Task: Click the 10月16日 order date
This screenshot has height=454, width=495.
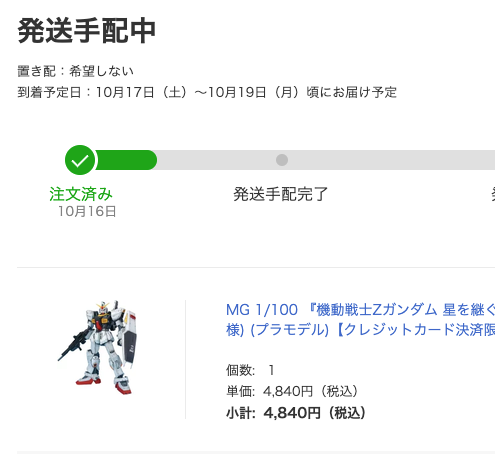Action: (87, 211)
